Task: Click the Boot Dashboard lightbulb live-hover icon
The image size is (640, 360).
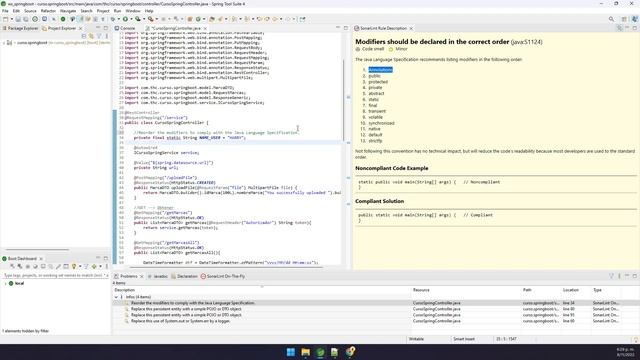Action: click(x=74, y=267)
